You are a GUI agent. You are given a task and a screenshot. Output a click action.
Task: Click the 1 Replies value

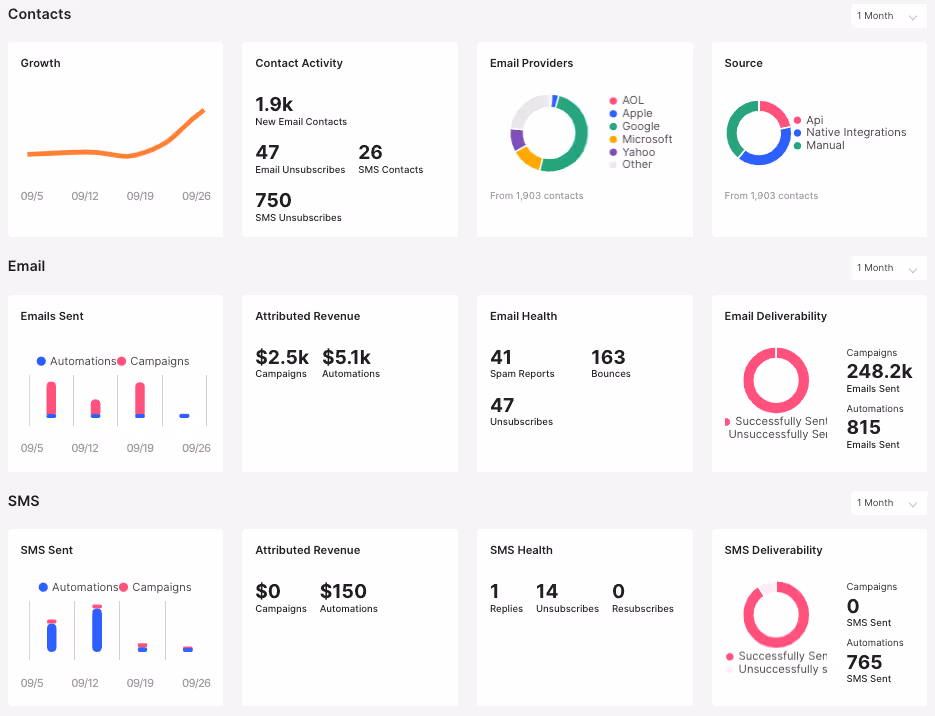[x=494, y=591]
